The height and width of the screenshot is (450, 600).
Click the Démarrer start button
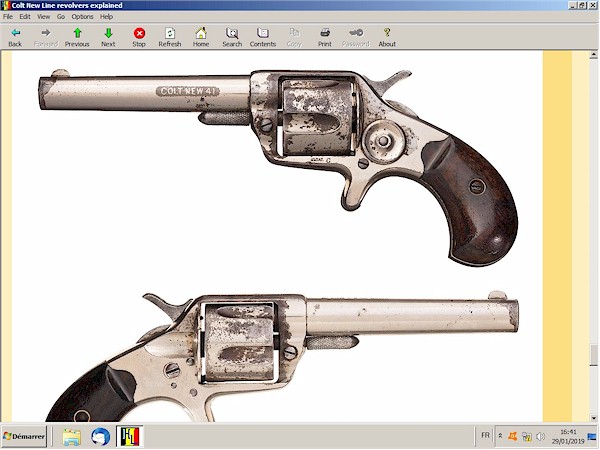24,436
